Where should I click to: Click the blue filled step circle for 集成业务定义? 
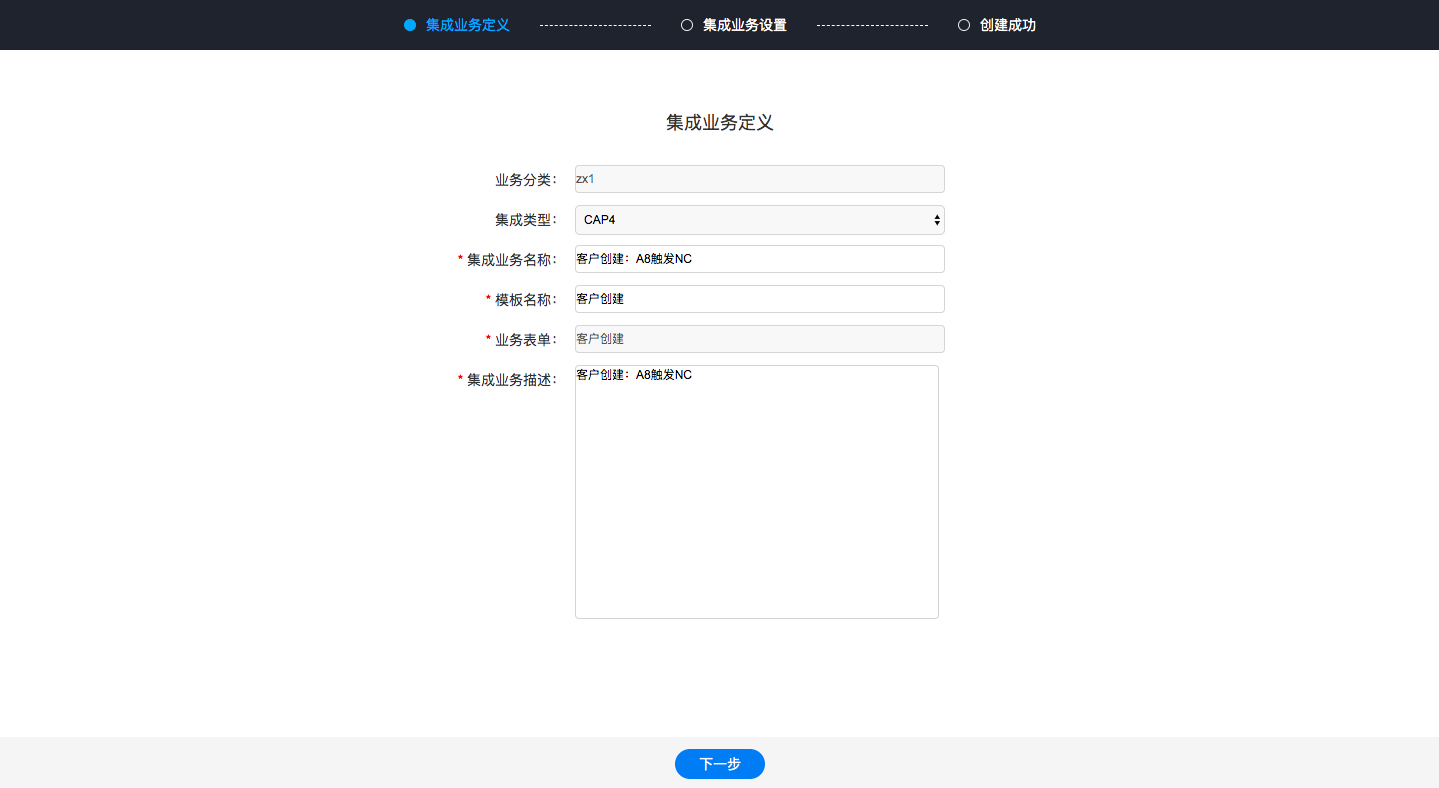click(410, 25)
